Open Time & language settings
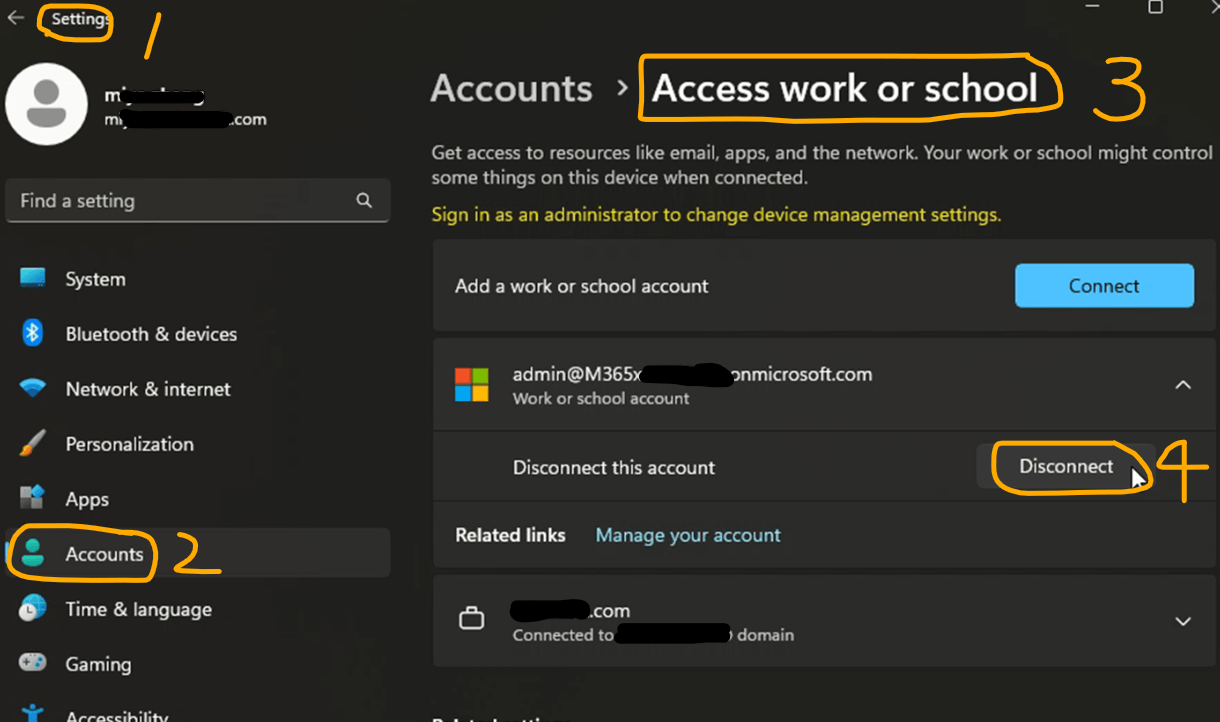 coord(198,609)
